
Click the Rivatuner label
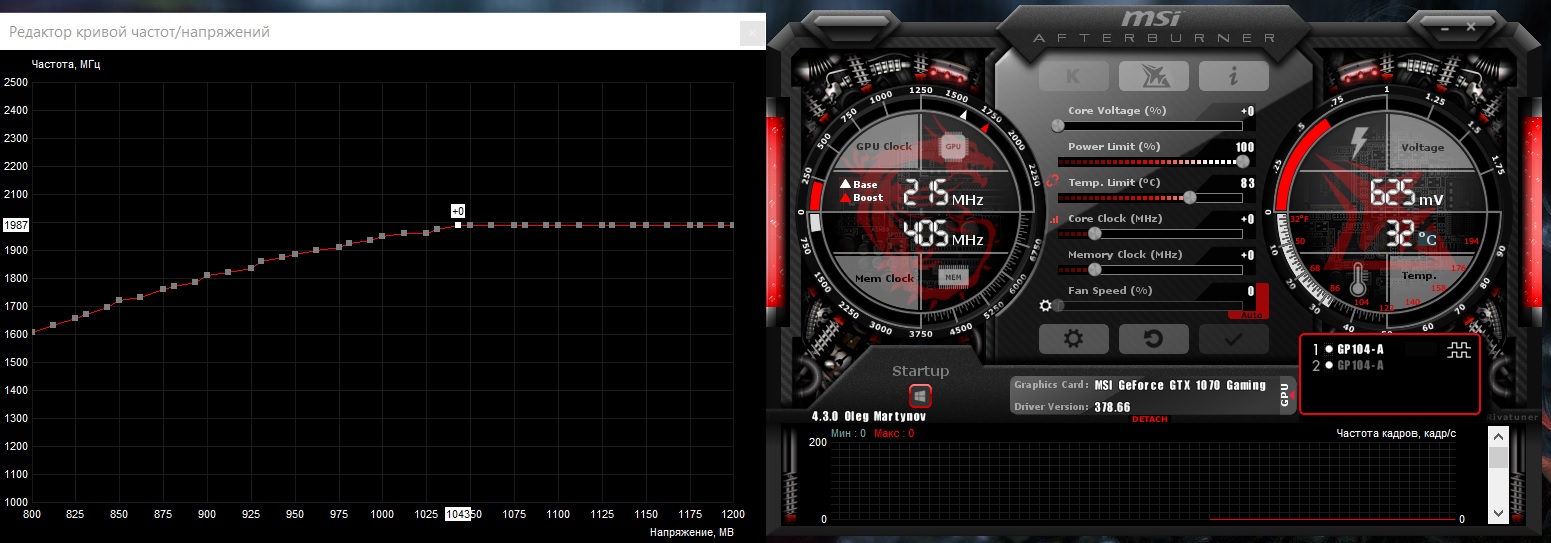click(x=1512, y=417)
